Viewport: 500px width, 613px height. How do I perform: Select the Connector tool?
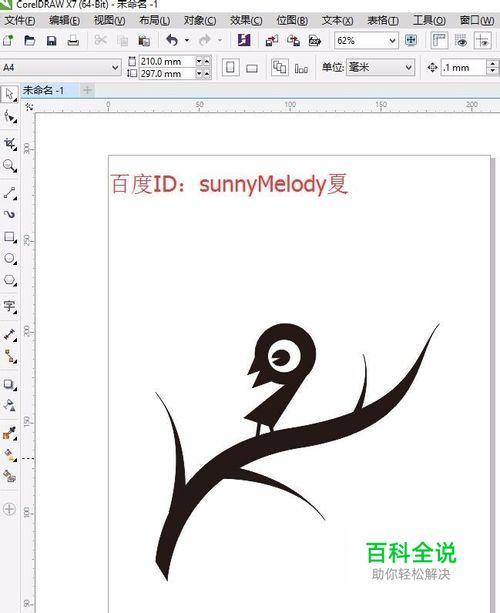[9, 356]
